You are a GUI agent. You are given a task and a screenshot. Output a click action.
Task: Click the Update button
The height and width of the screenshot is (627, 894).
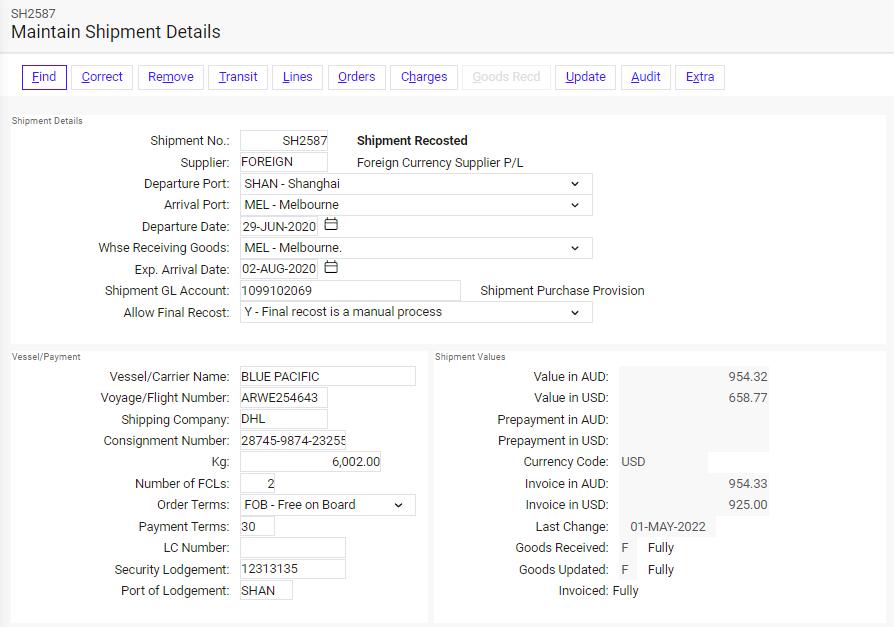pos(585,76)
